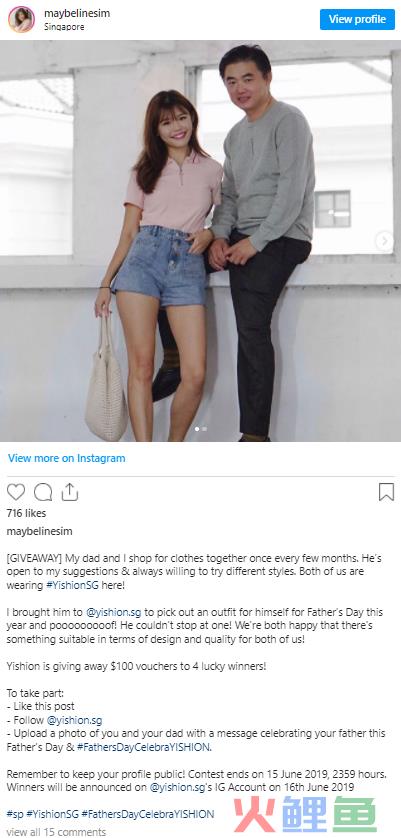Open the Singapore location tag
401x838 pixels.
click(64, 27)
